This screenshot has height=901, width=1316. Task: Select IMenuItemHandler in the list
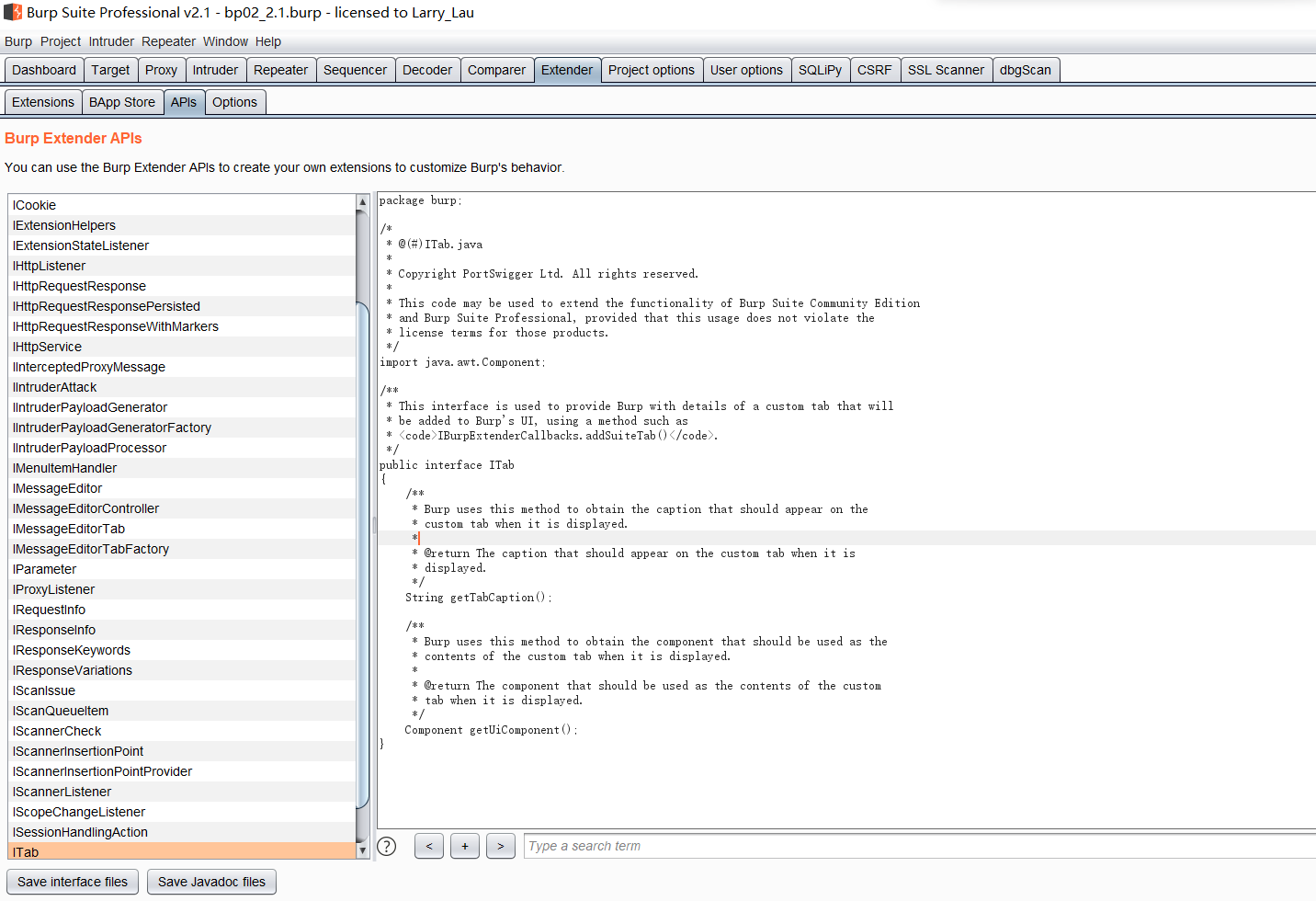click(182, 468)
